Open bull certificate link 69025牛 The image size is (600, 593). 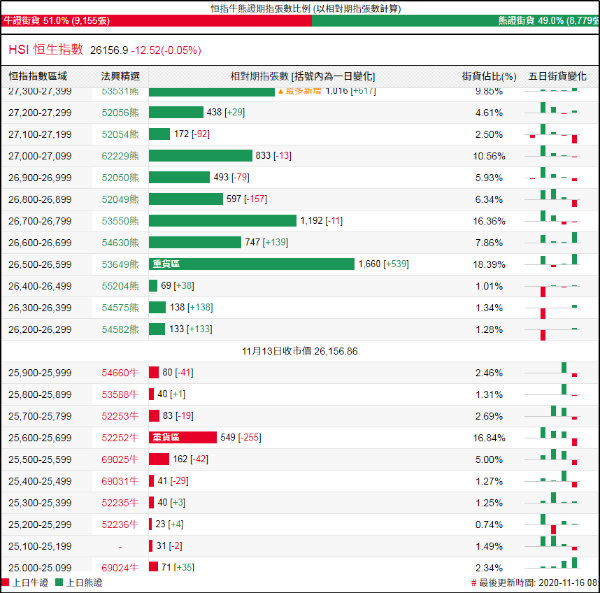pyautogui.click(x=120, y=459)
